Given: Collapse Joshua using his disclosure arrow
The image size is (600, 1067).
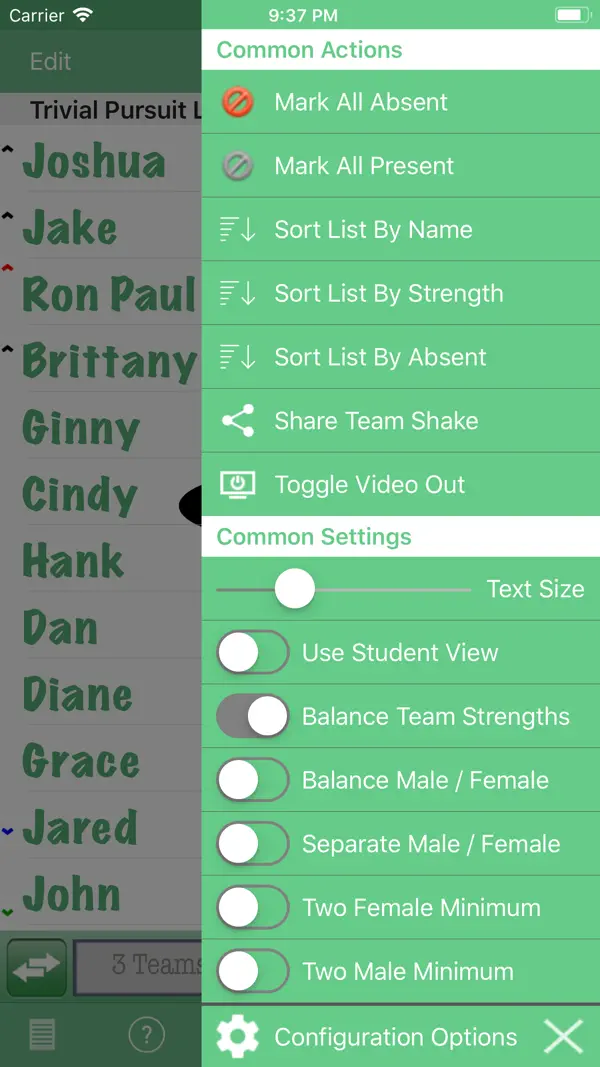Looking at the screenshot, I should pos(8,148).
